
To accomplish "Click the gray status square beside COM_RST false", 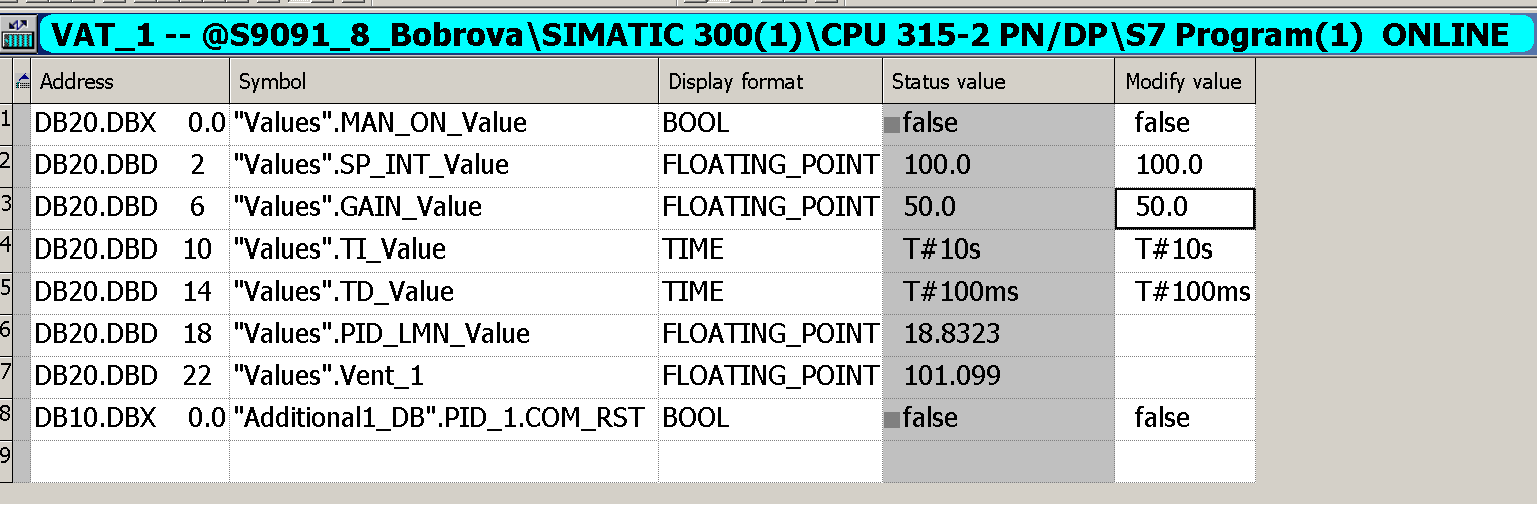I will click(x=891, y=419).
